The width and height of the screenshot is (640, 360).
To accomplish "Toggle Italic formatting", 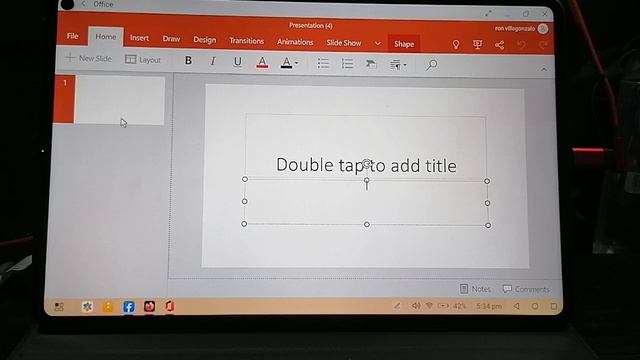I will pos(213,61).
